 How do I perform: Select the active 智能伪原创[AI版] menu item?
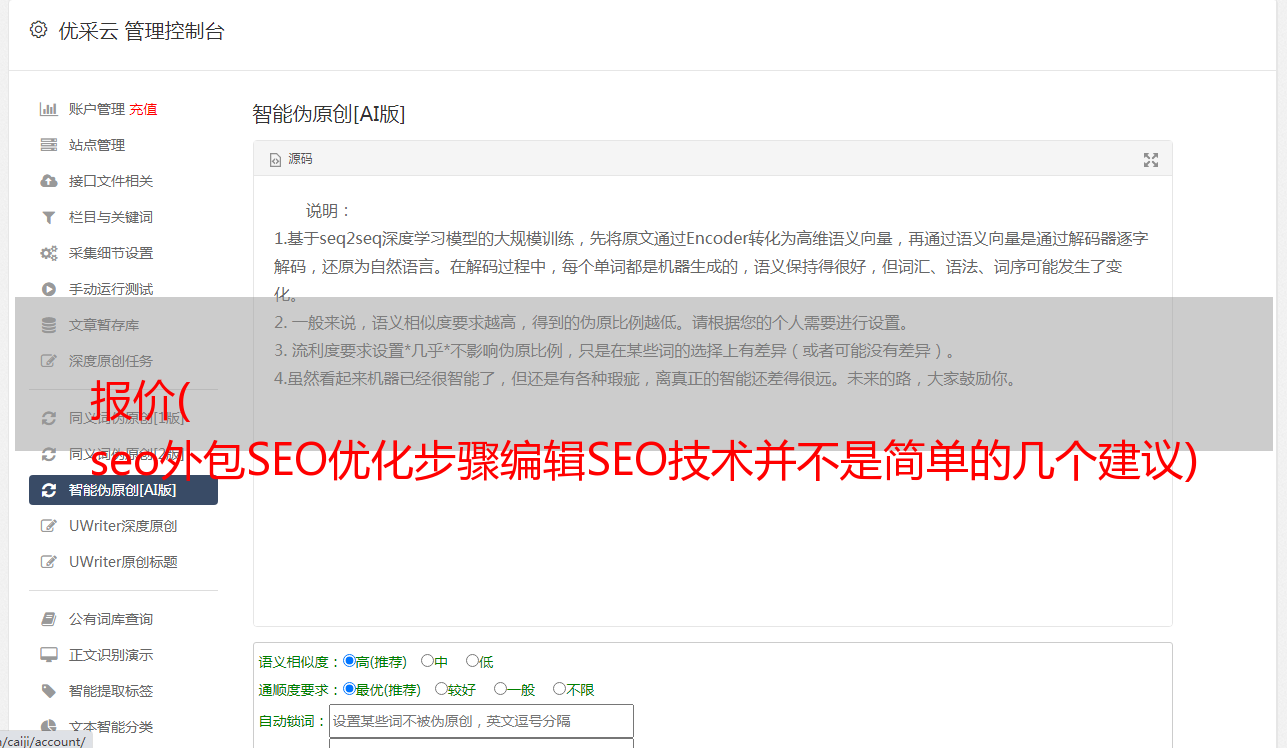123,490
